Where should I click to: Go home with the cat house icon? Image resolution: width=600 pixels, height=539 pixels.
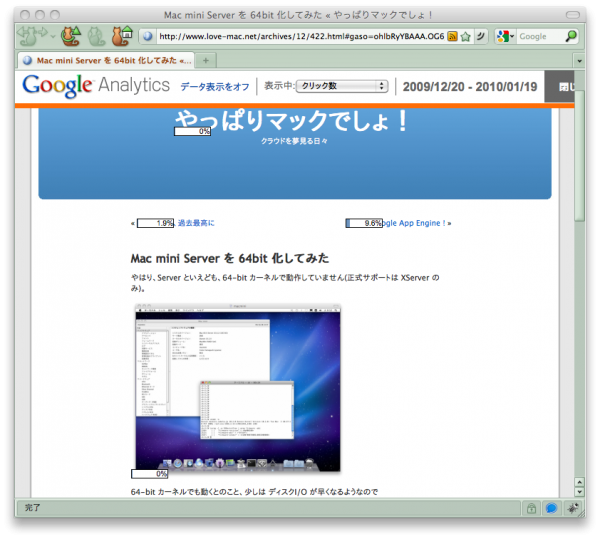(x=121, y=36)
